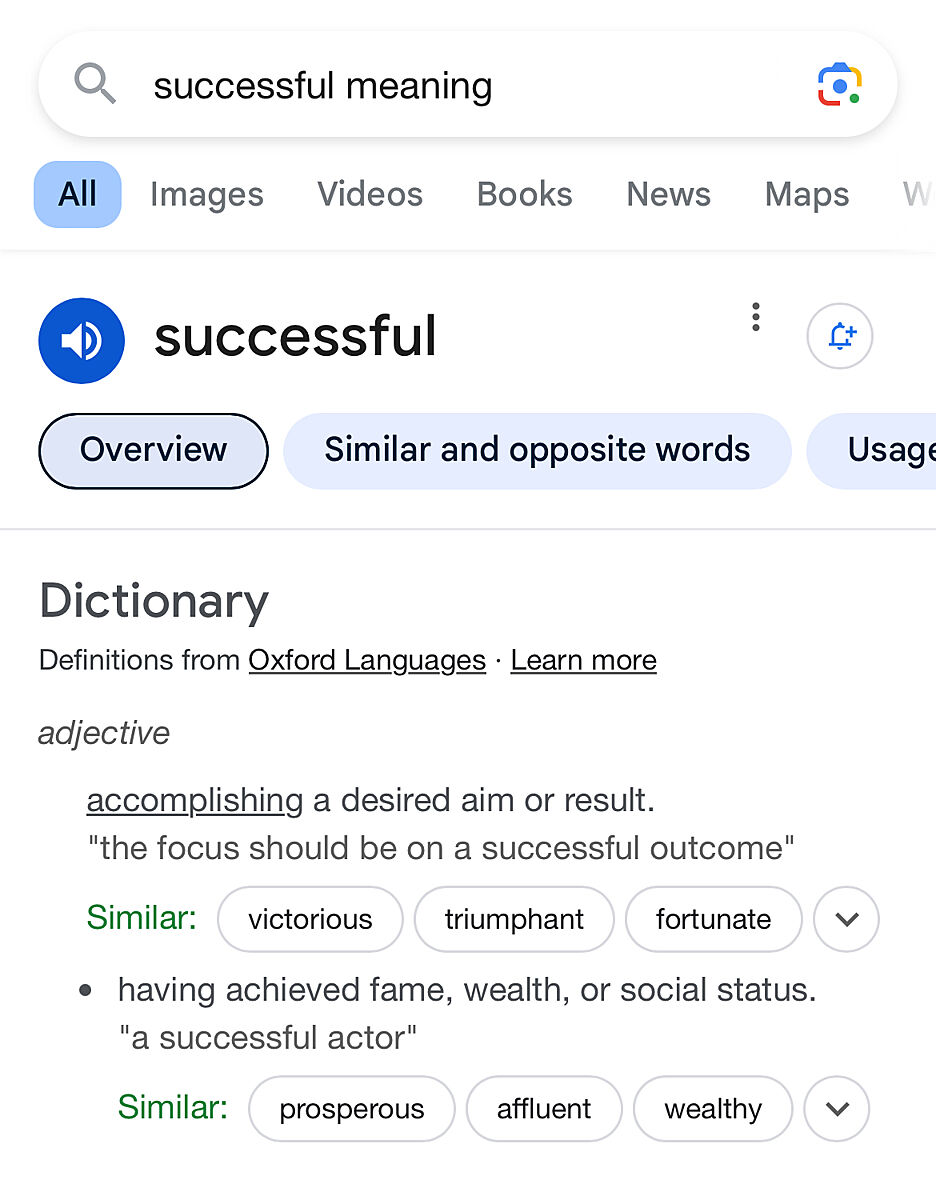Follow the underlined accomplishing word link
936x1200 pixels.
click(195, 800)
